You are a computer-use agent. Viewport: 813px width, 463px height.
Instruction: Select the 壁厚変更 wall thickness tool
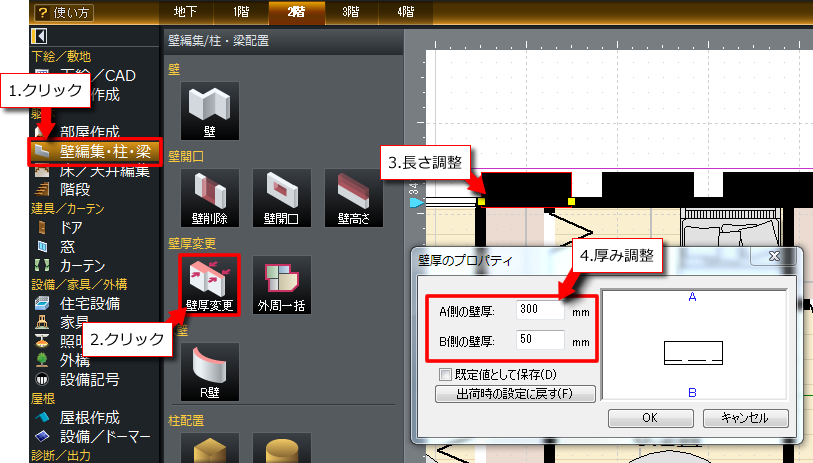[210, 285]
